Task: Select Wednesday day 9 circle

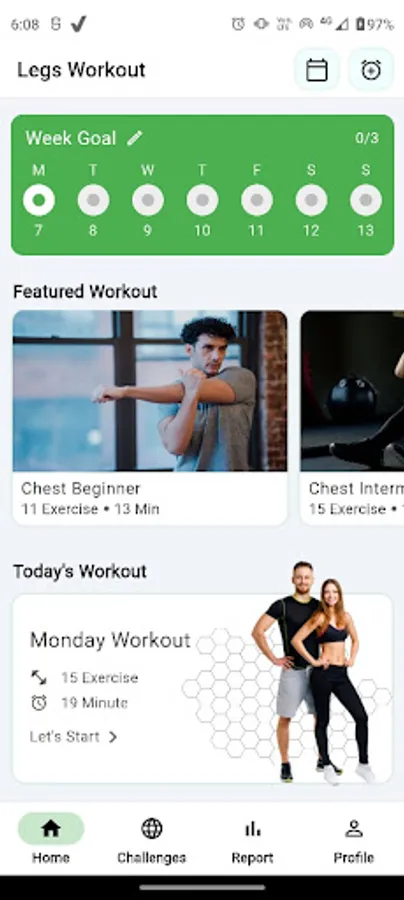Action: [147, 200]
